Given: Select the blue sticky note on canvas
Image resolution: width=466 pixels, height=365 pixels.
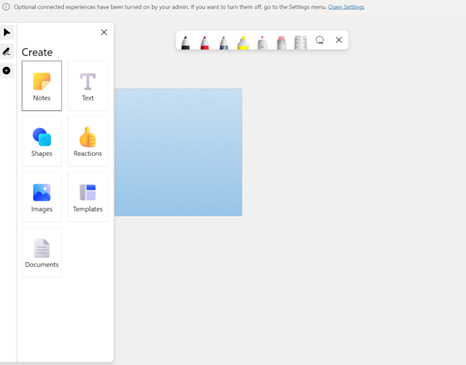Looking at the screenshot, I should 178,152.
